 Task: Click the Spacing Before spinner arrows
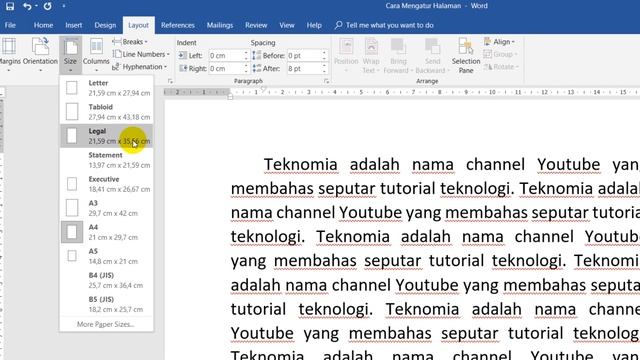click(x=324, y=56)
